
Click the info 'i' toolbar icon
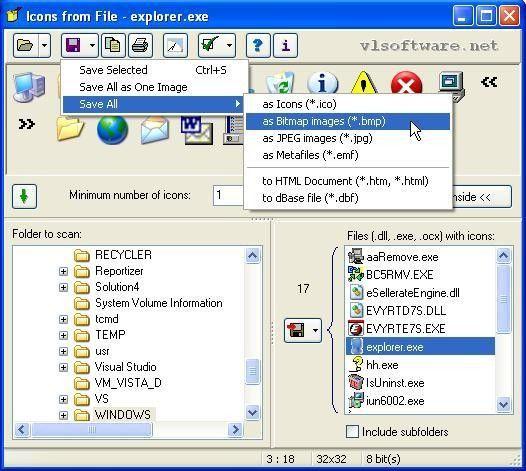285,45
